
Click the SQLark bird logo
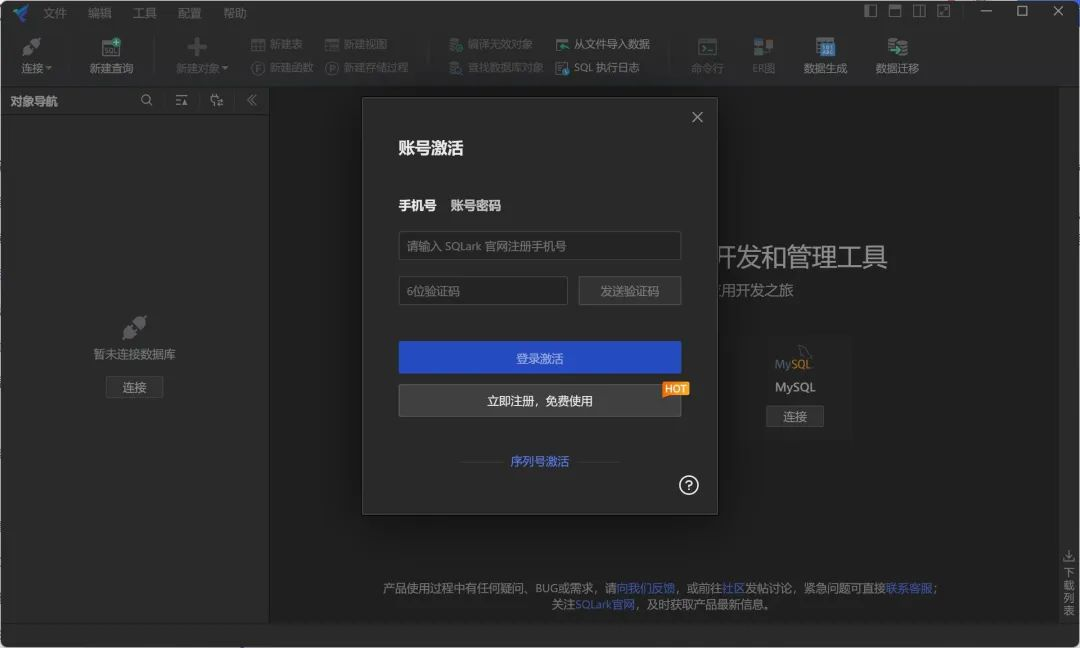pyautogui.click(x=21, y=12)
